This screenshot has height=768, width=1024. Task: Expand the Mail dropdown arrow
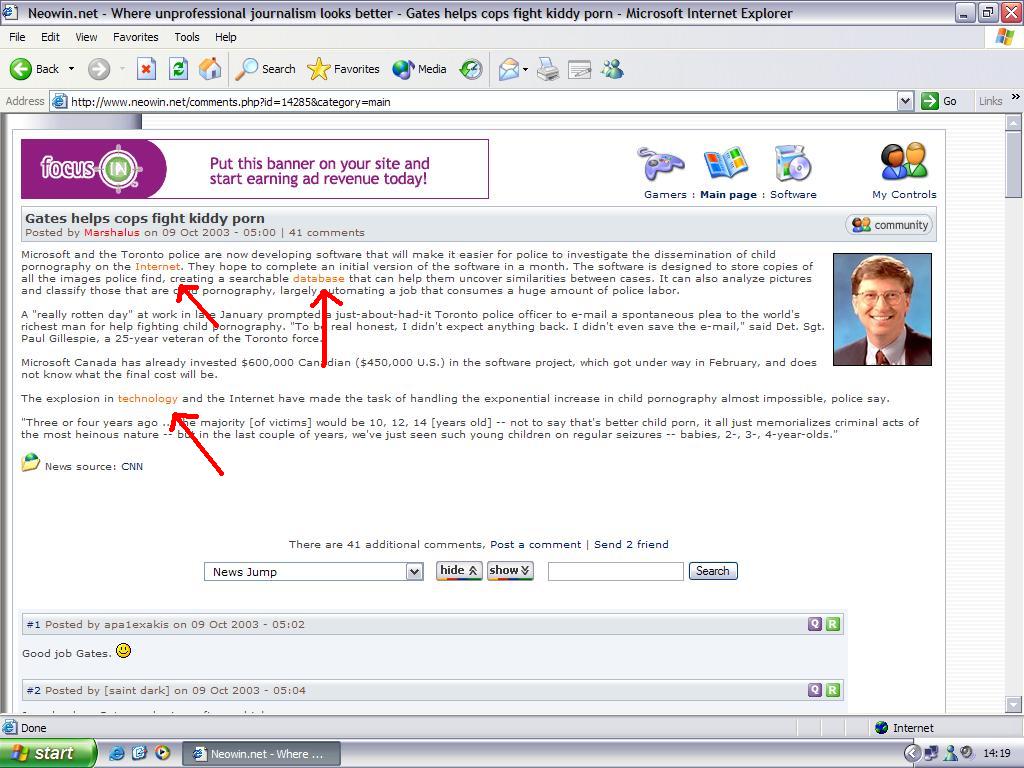point(525,69)
